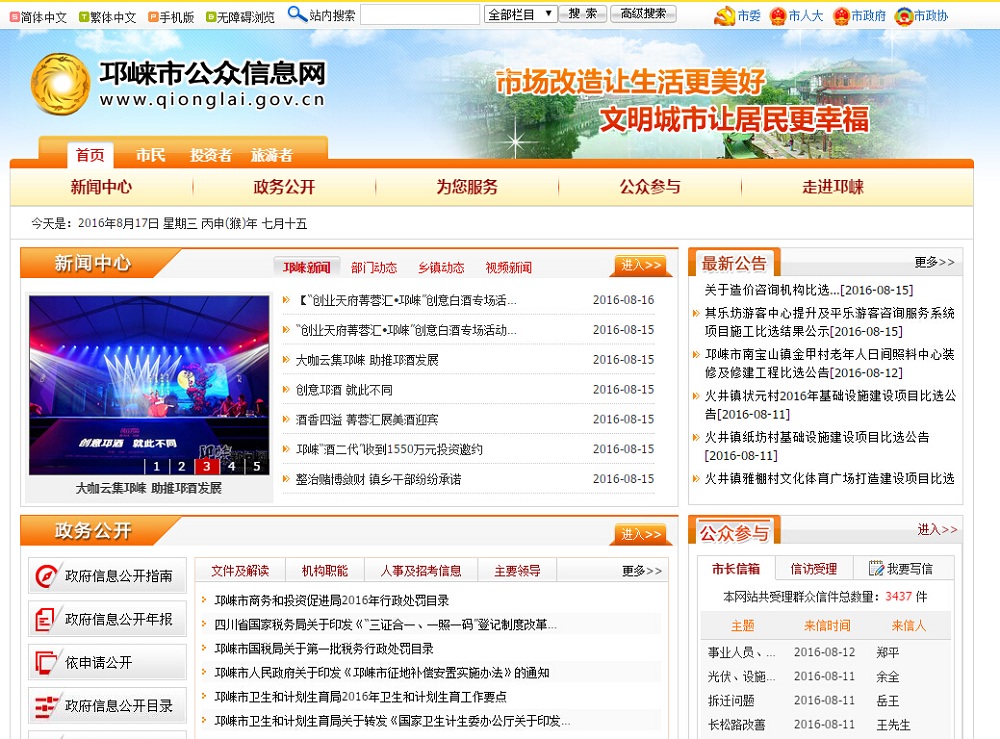Click the site search input field
Image resolution: width=1000 pixels, height=739 pixels.
[420, 14]
